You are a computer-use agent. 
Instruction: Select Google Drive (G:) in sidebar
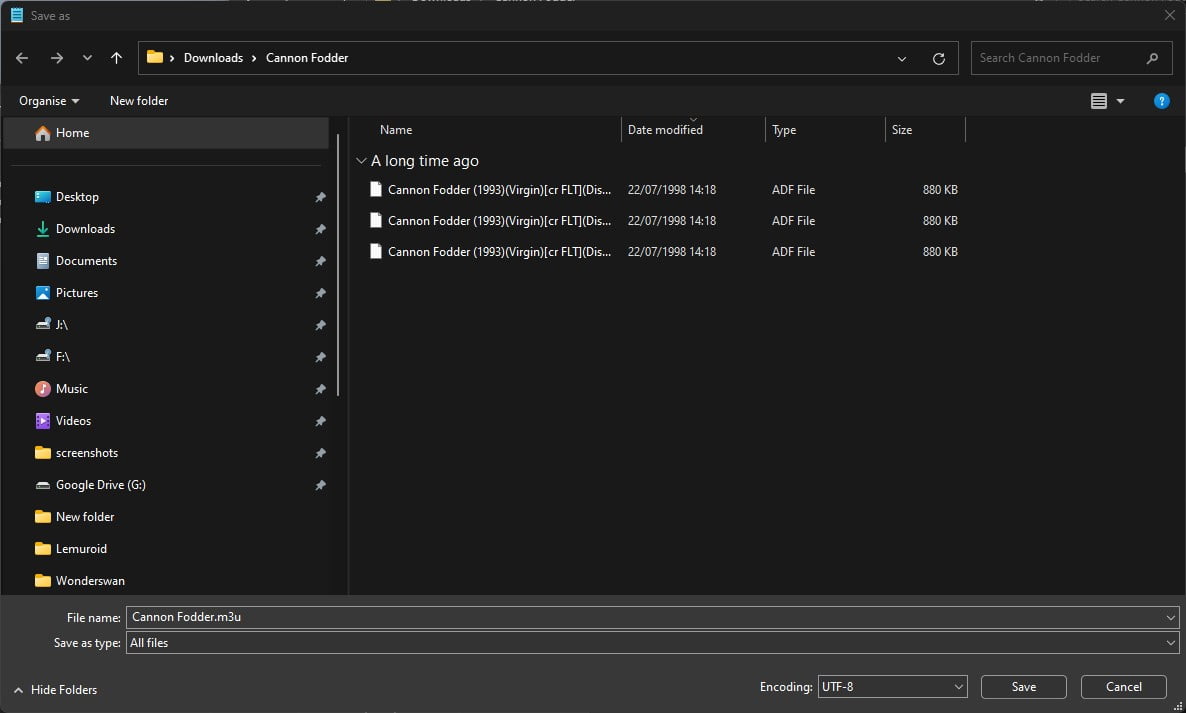(x=100, y=485)
